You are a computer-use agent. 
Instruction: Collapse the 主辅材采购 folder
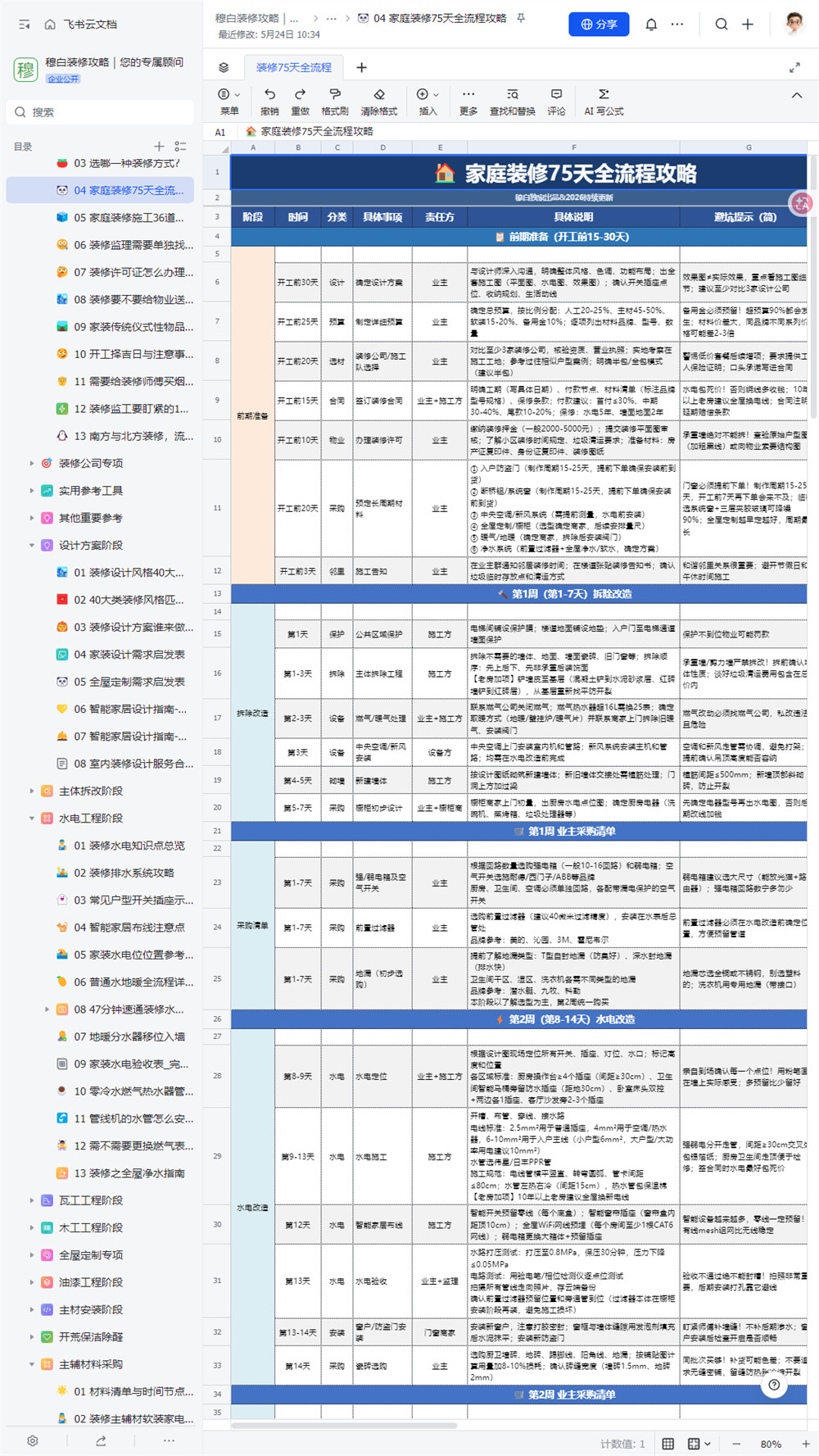[32, 1364]
